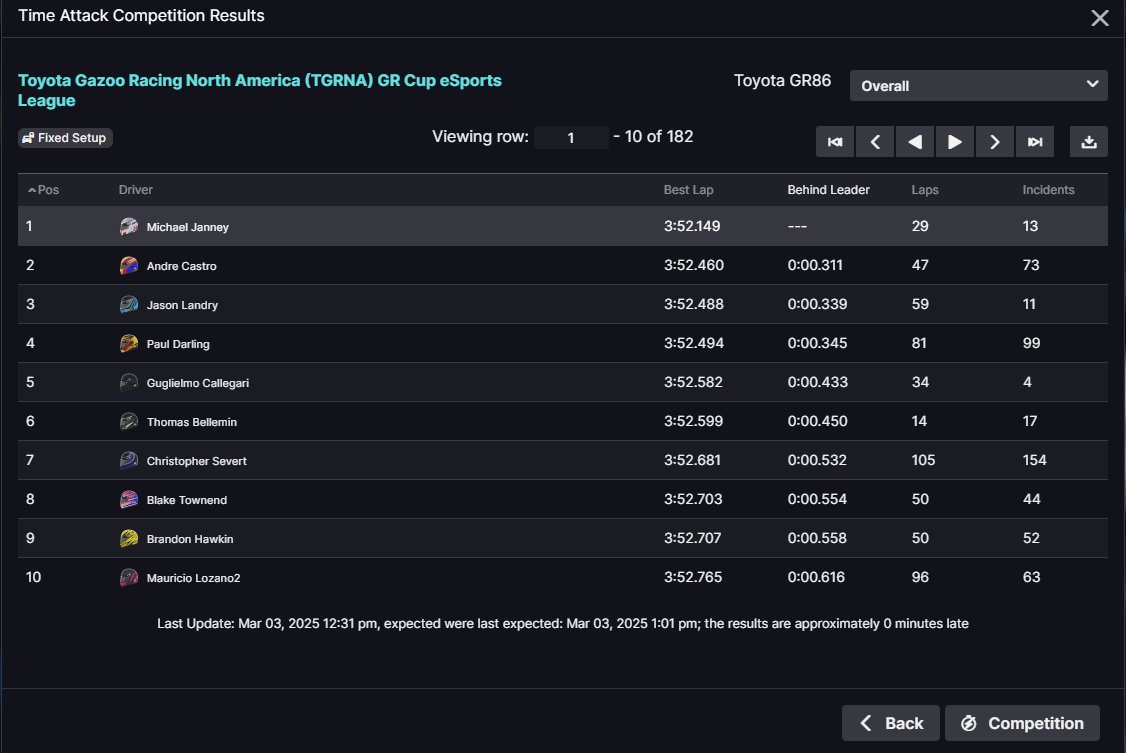Click the '10 of 182' row count
This screenshot has height=753, width=1126.
[x=659, y=136]
